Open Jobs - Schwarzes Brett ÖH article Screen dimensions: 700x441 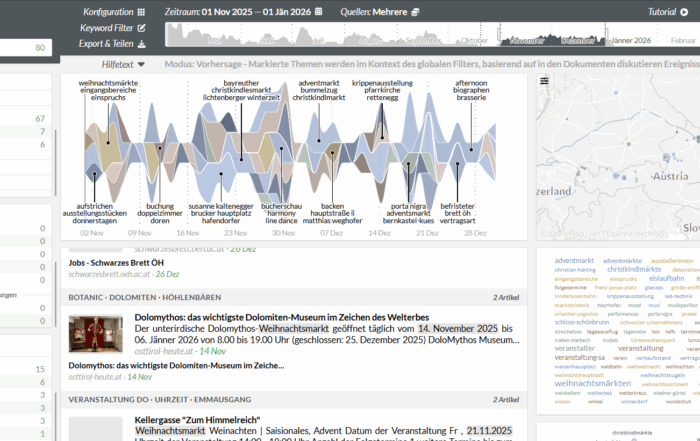[116, 263]
